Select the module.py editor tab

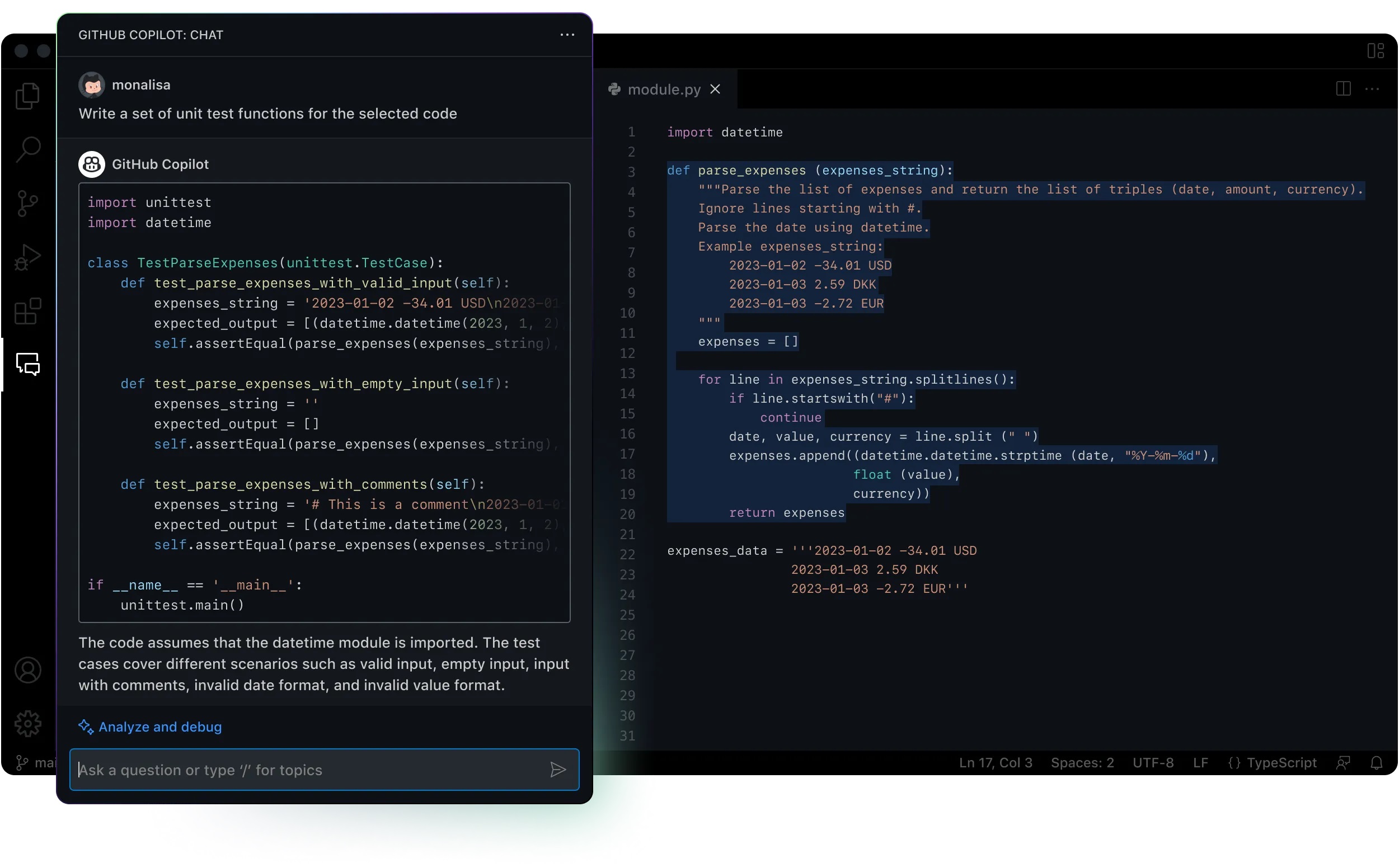663,89
